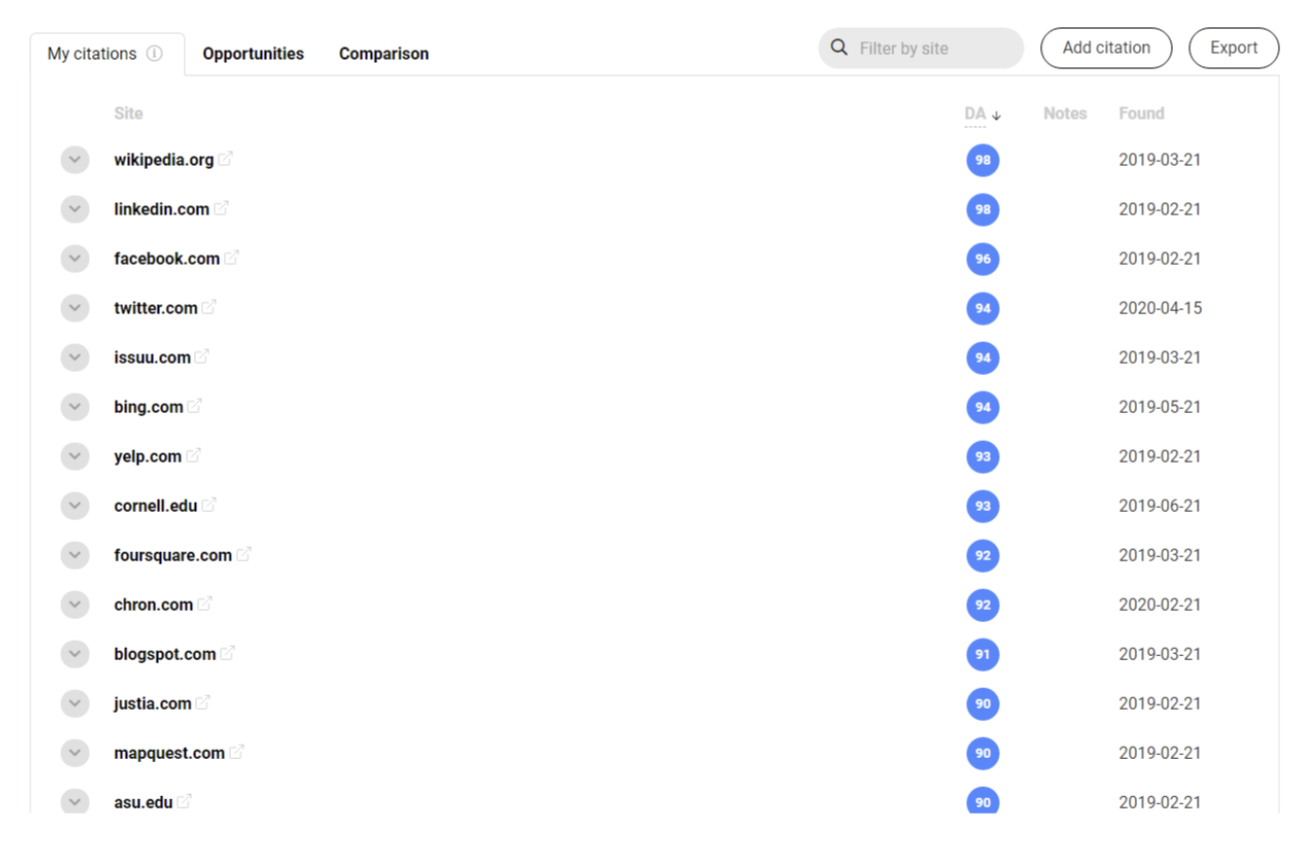Open external link icon beside mapquest.com
This screenshot has width=1310, height=850.
pos(237,752)
